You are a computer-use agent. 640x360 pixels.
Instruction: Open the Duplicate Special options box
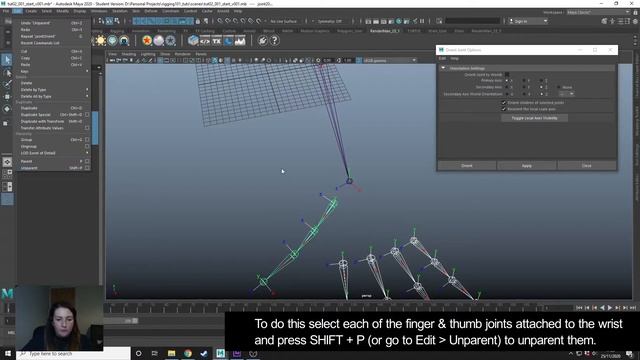click(87, 115)
